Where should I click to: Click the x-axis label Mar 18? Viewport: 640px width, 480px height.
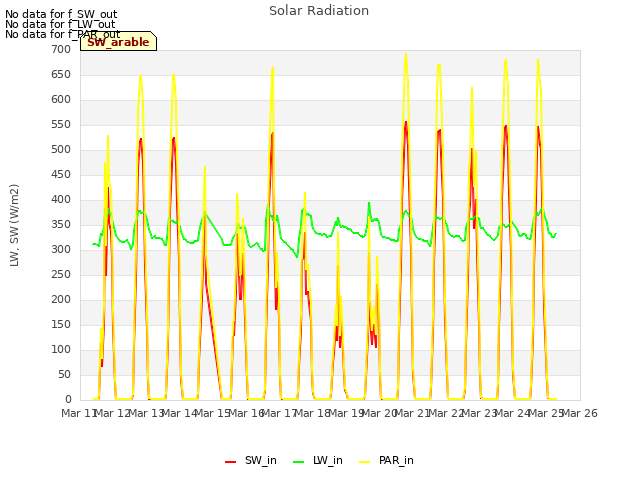click(312, 413)
